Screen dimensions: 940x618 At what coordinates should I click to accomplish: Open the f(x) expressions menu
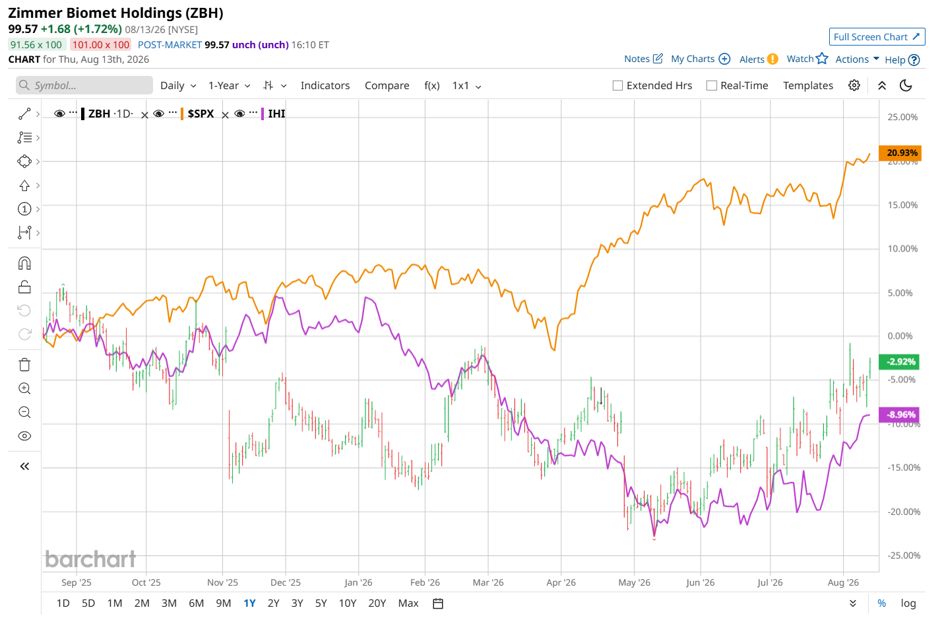[432, 85]
